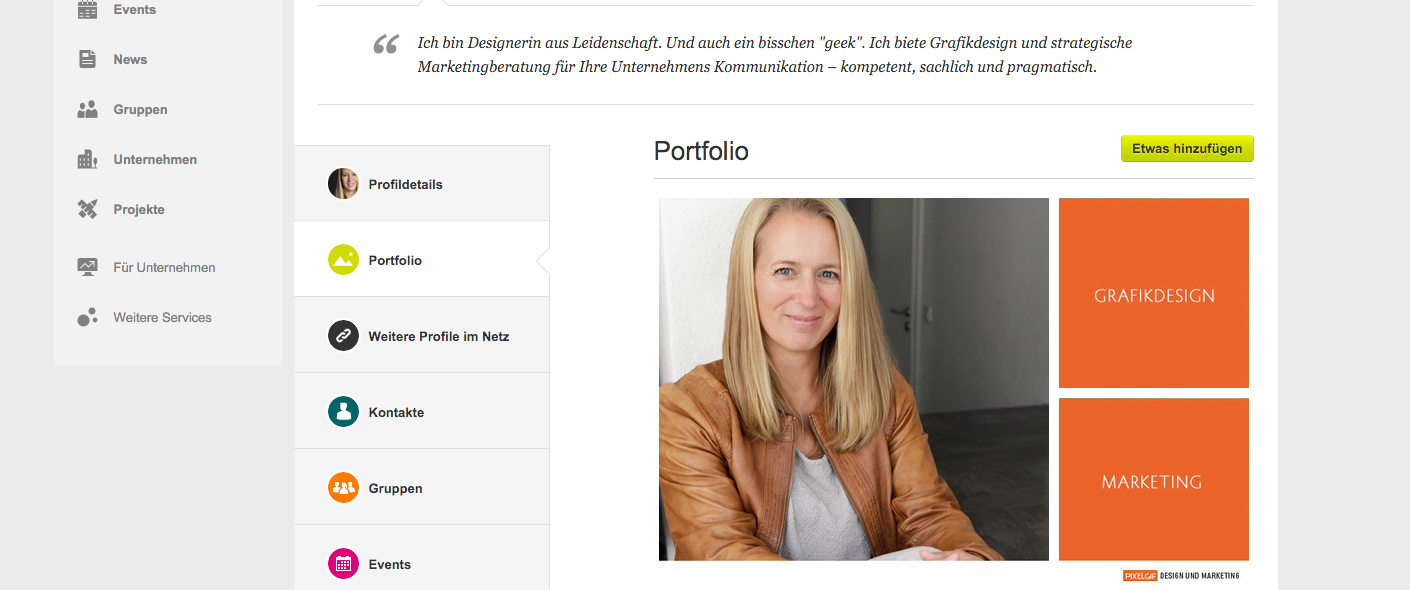Screen dimensions: 1410x590
Task: Select the dark link icon for Weitere Profile
Action: (343, 336)
